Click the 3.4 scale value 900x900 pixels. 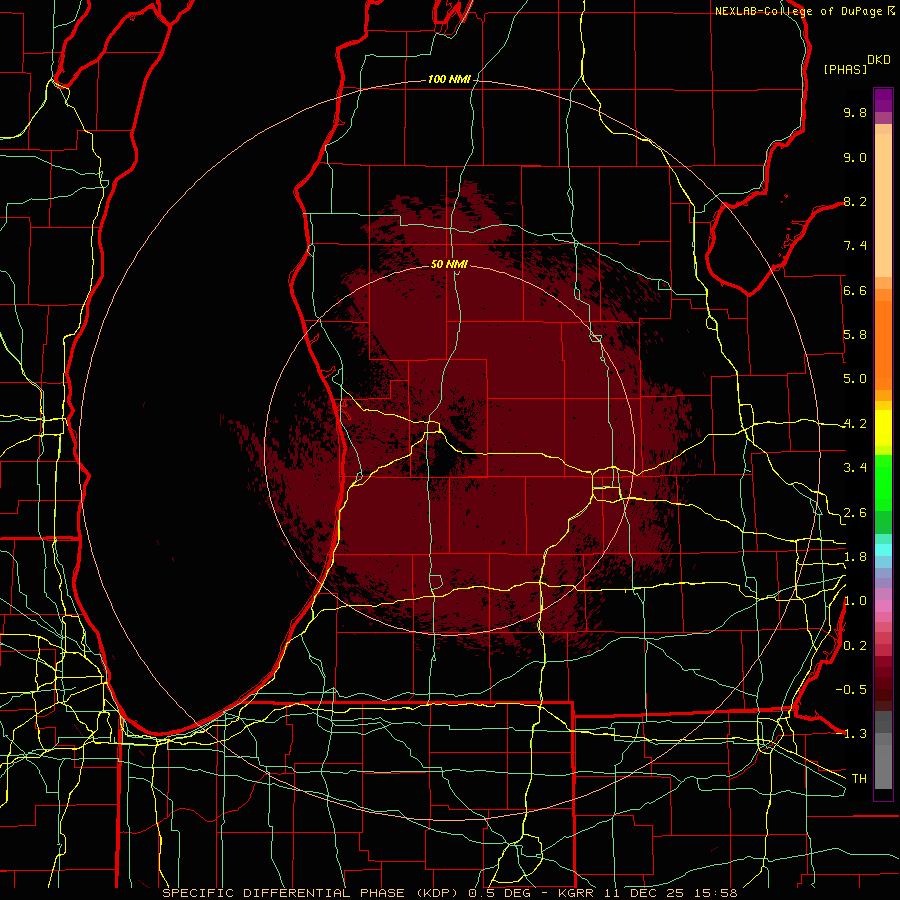pos(855,468)
